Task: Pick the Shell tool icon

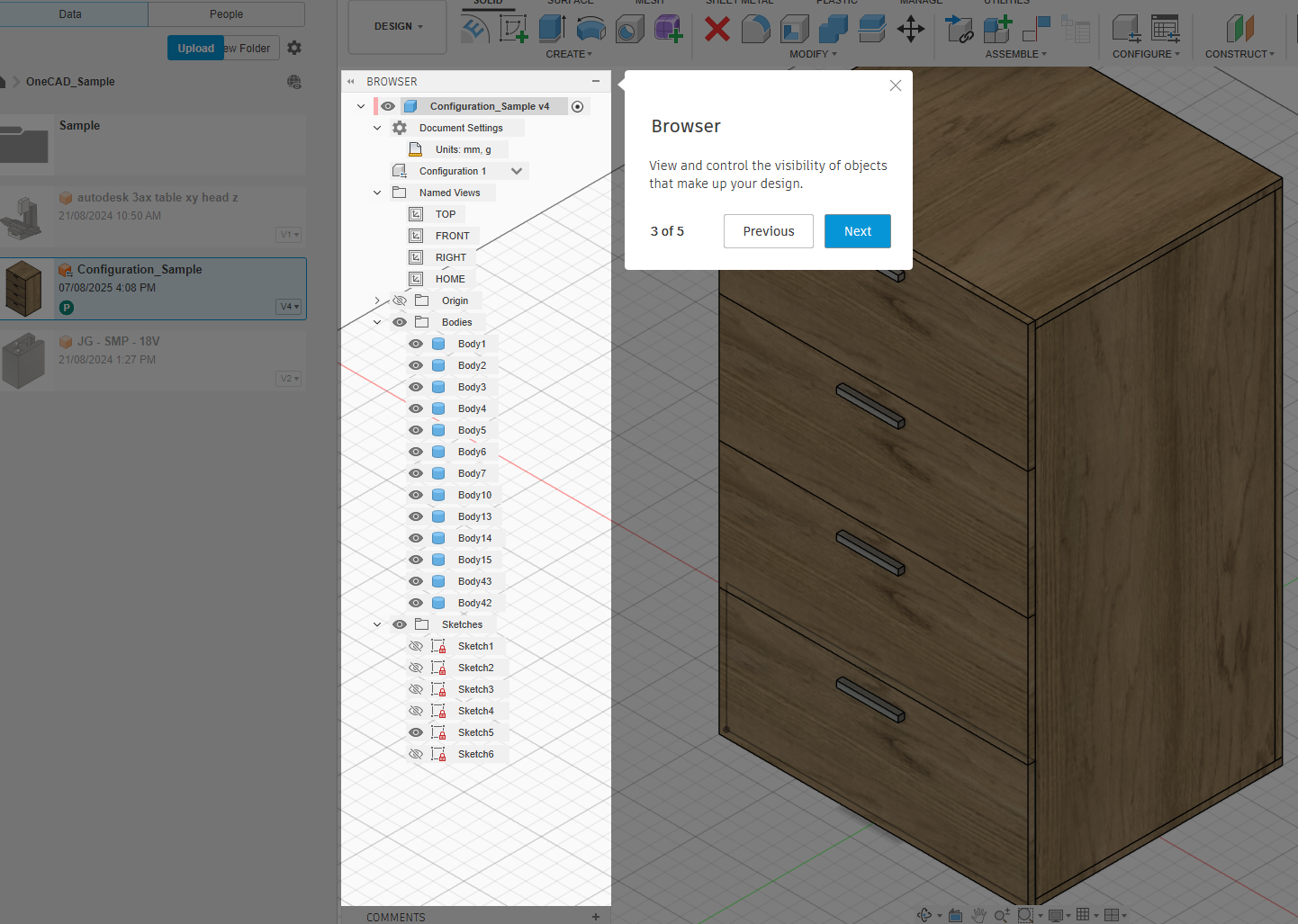Action: (794, 29)
